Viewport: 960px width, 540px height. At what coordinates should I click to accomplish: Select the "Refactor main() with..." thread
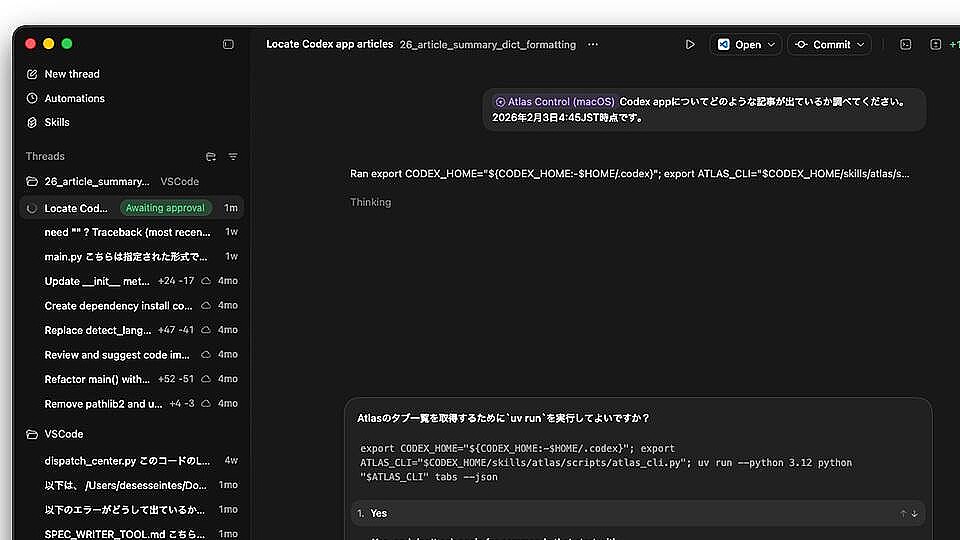[x=97, y=379]
